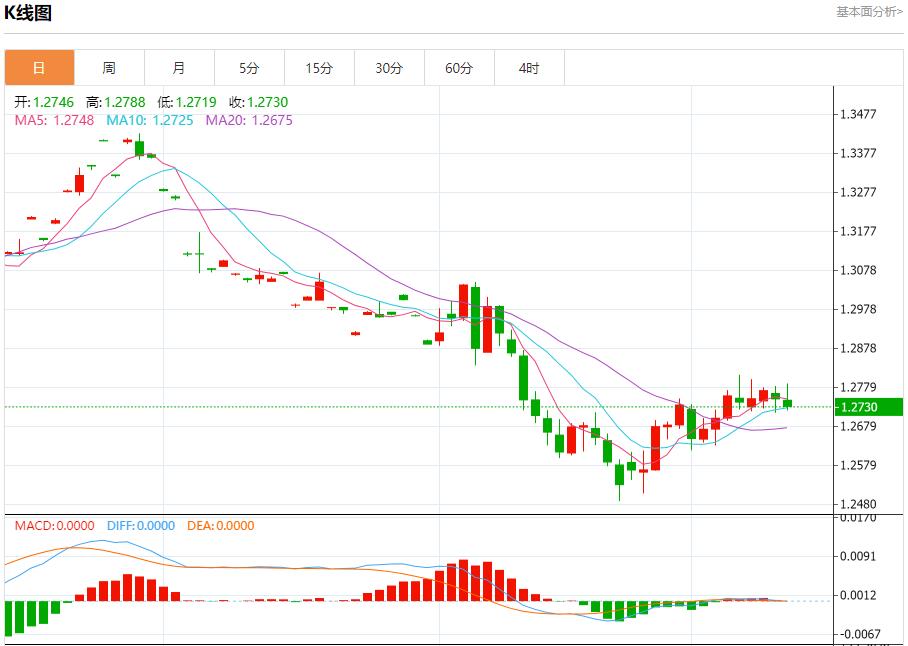The height and width of the screenshot is (646, 908).
Task: Click the MACD indicator label
Action: 54,526
